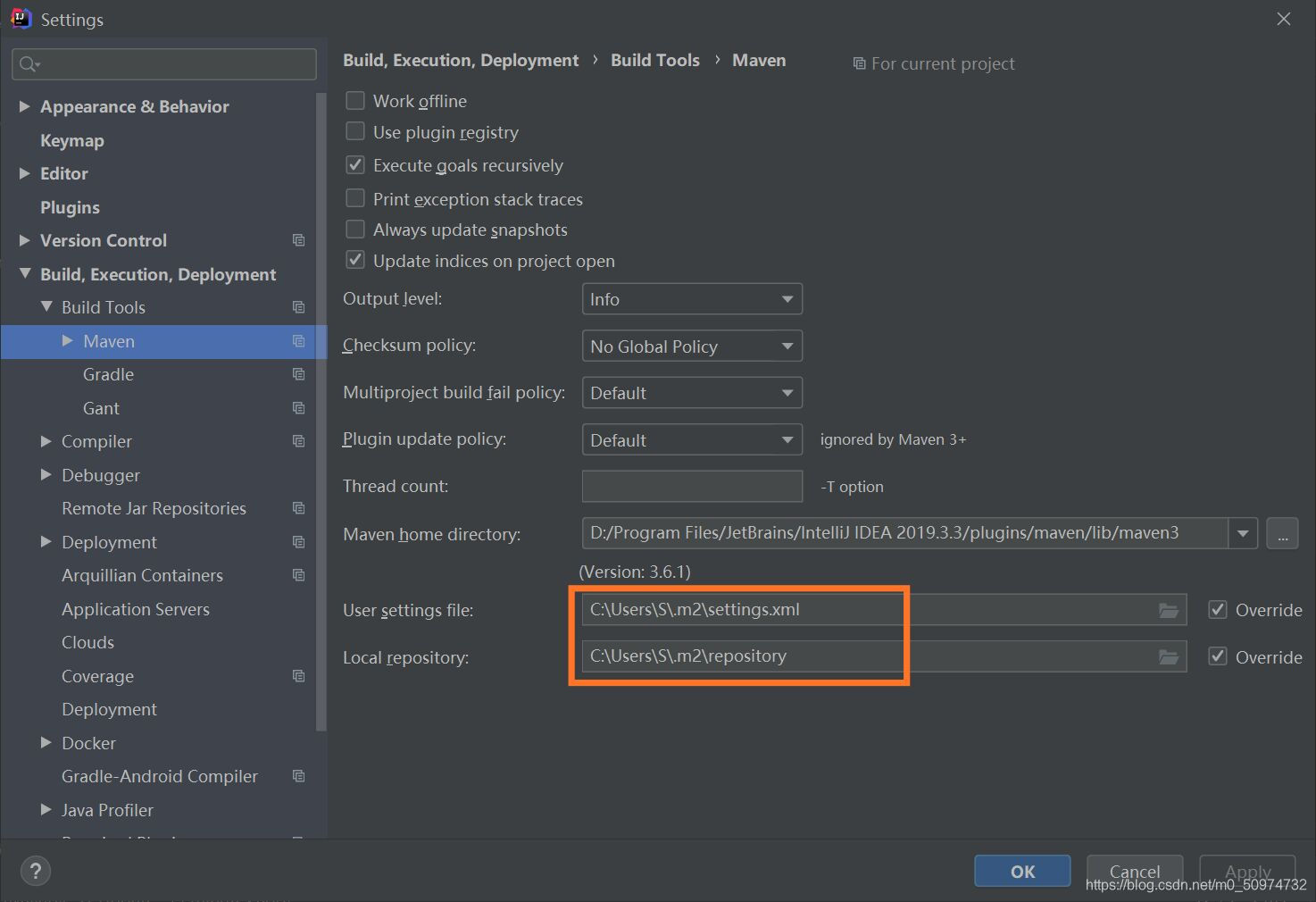
Task: Click project-level icon beside Coverage row
Action: click(x=298, y=676)
